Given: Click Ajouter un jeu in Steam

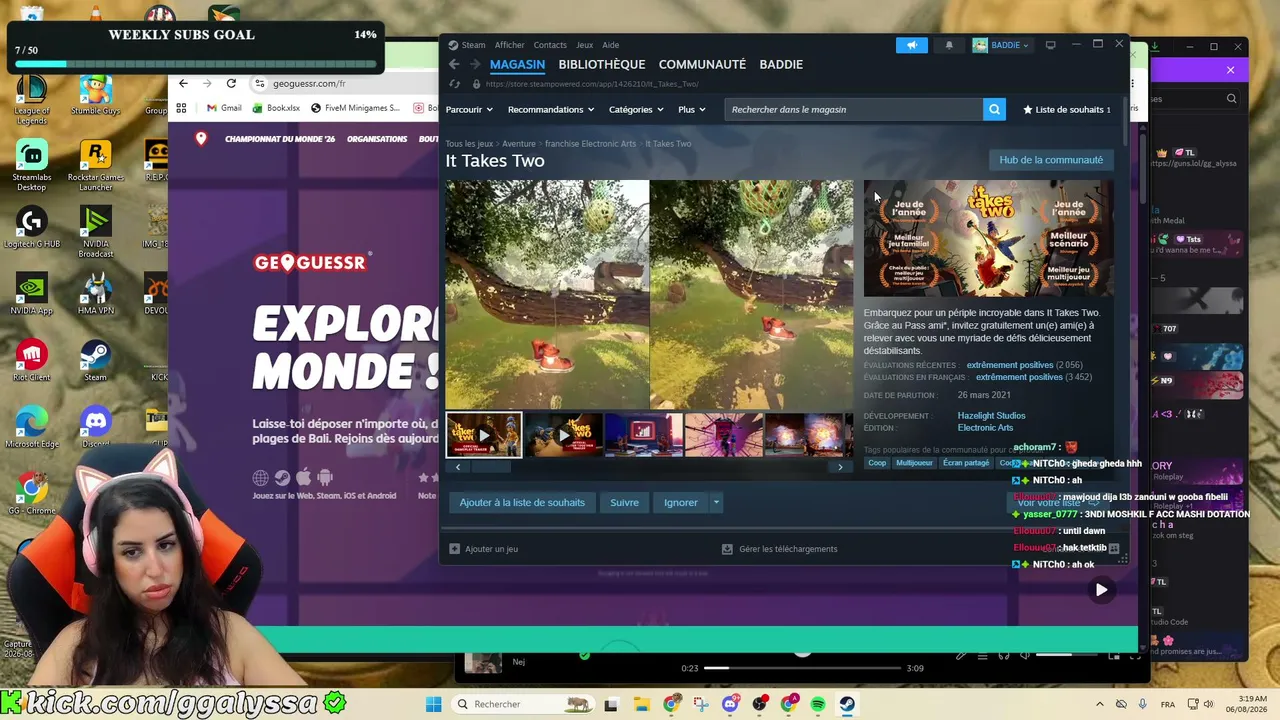Looking at the screenshot, I should pyautogui.click(x=484, y=549).
